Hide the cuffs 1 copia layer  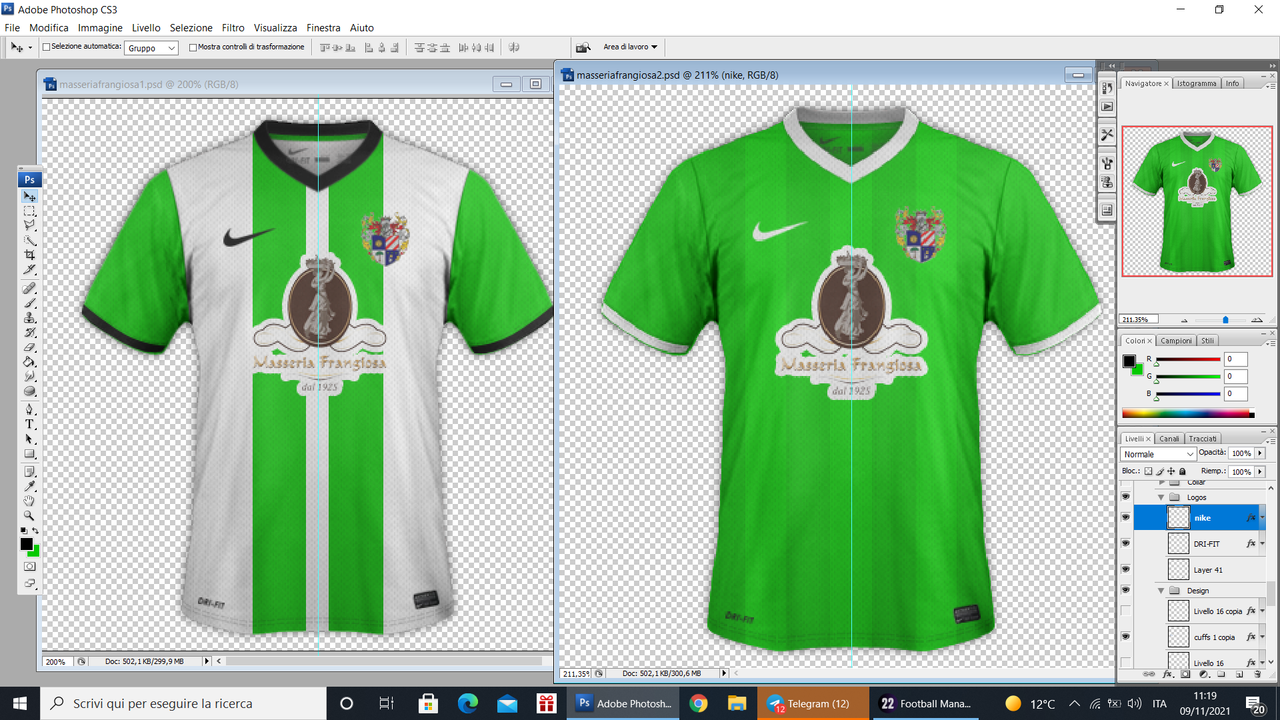point(1126,636)
